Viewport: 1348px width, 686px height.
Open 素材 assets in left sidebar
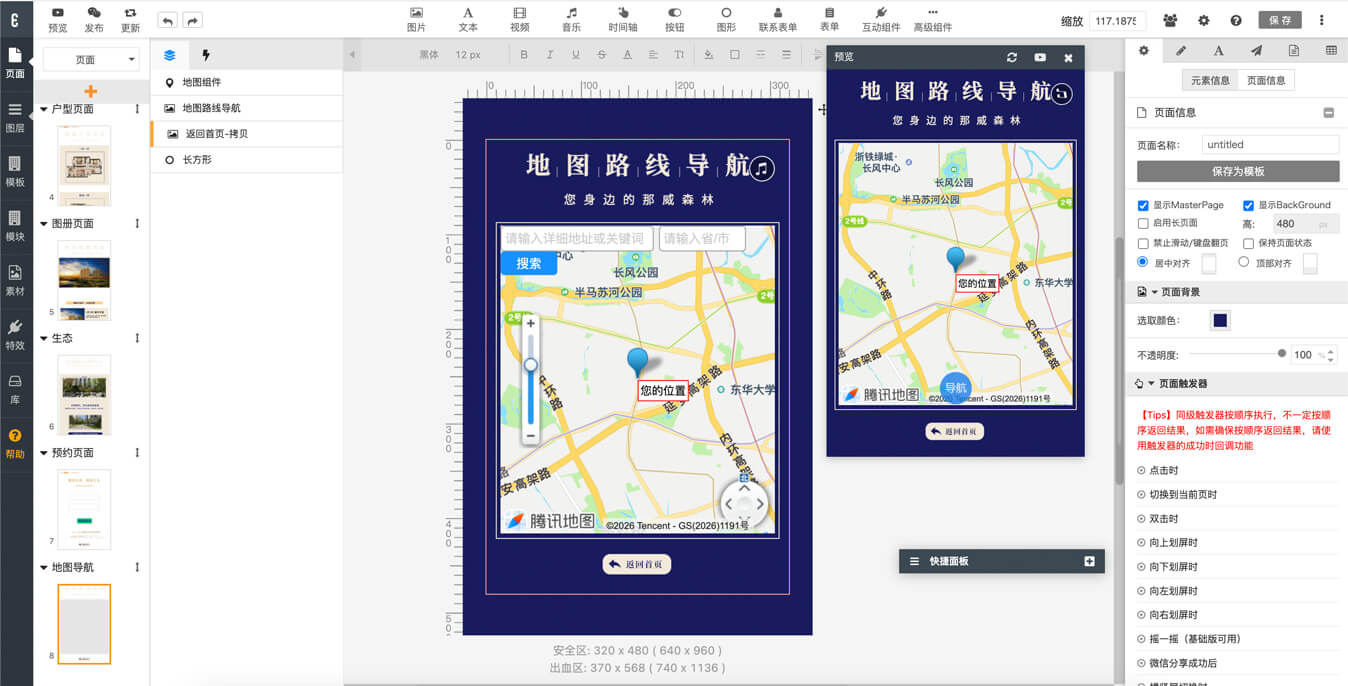(x=15, y=280)
